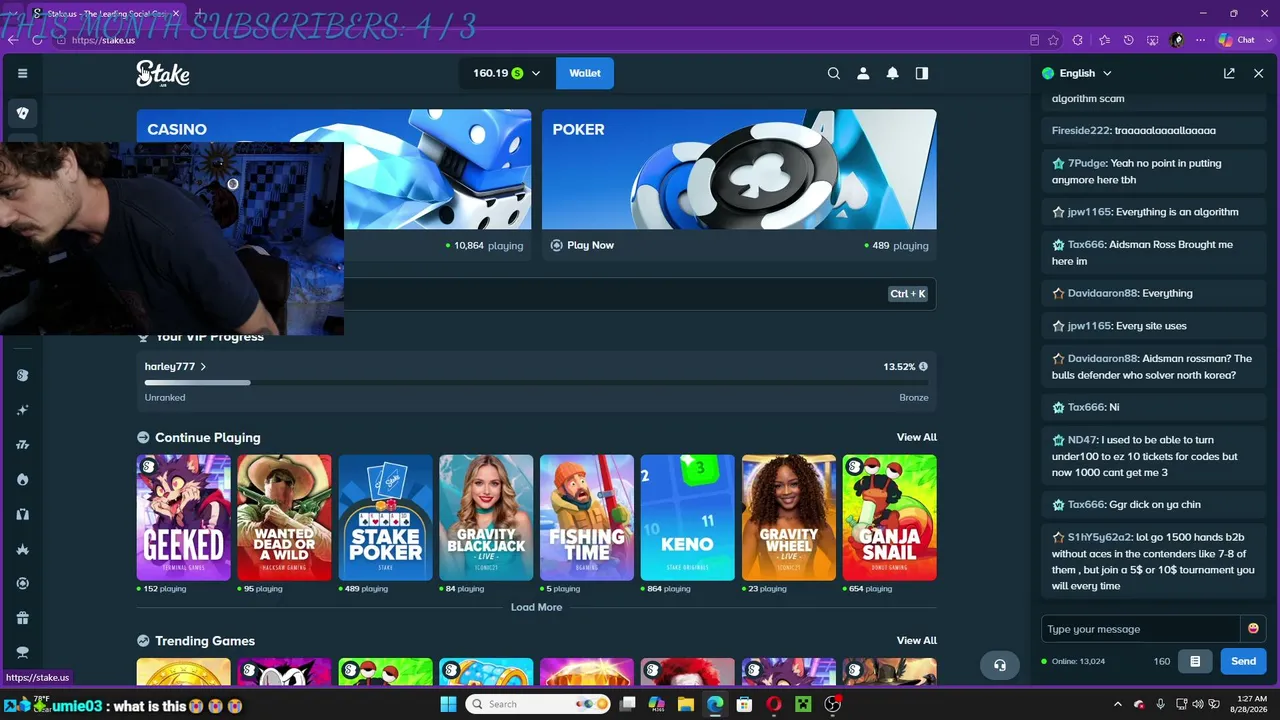
Task: Open the live dealer tuxedo sidebar icon
Action: point(22,514)
